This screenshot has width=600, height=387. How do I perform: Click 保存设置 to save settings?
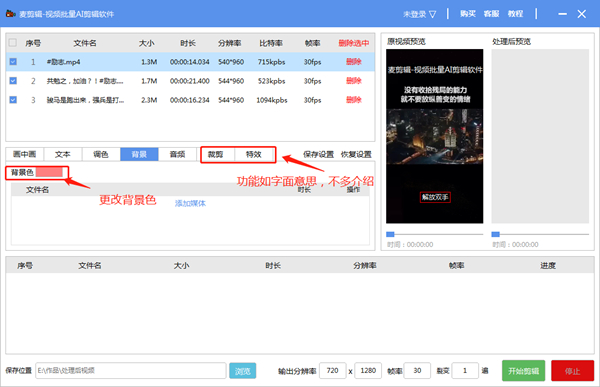[318, 154]
